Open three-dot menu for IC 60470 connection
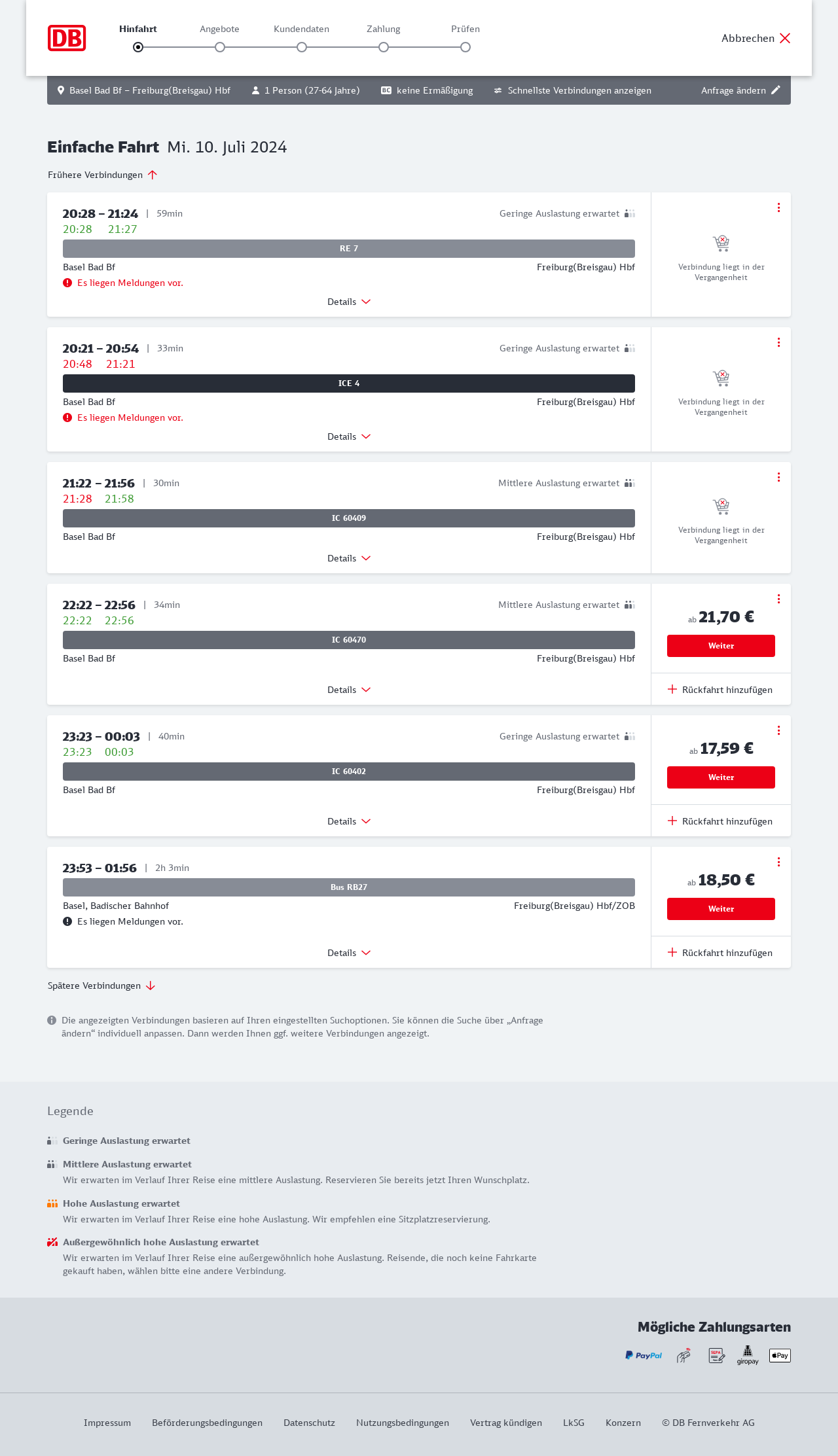The image size is (838, 1456). pos(778,599)
